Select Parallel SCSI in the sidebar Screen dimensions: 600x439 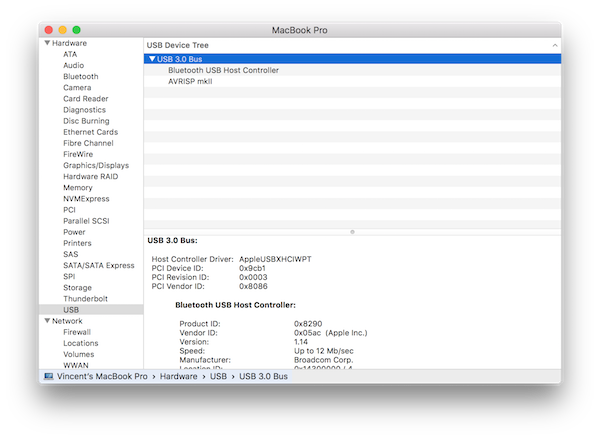(86, 221)
